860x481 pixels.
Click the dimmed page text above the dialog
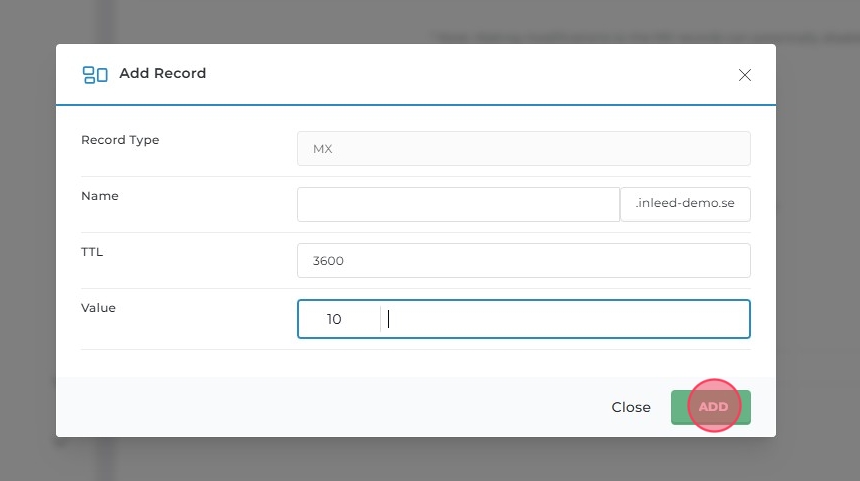point(640,36)
